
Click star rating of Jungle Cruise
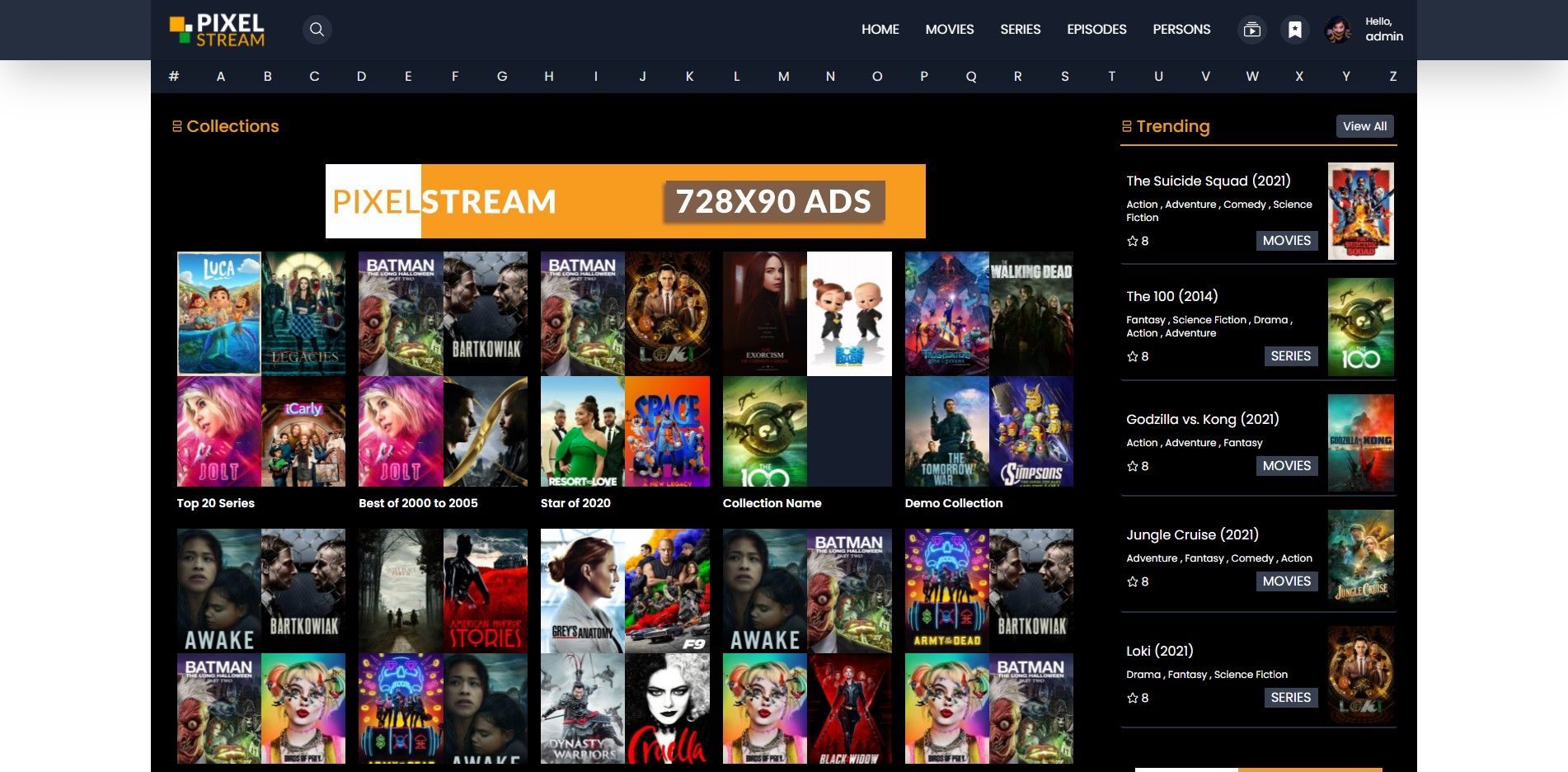(x=1138, y=581)
